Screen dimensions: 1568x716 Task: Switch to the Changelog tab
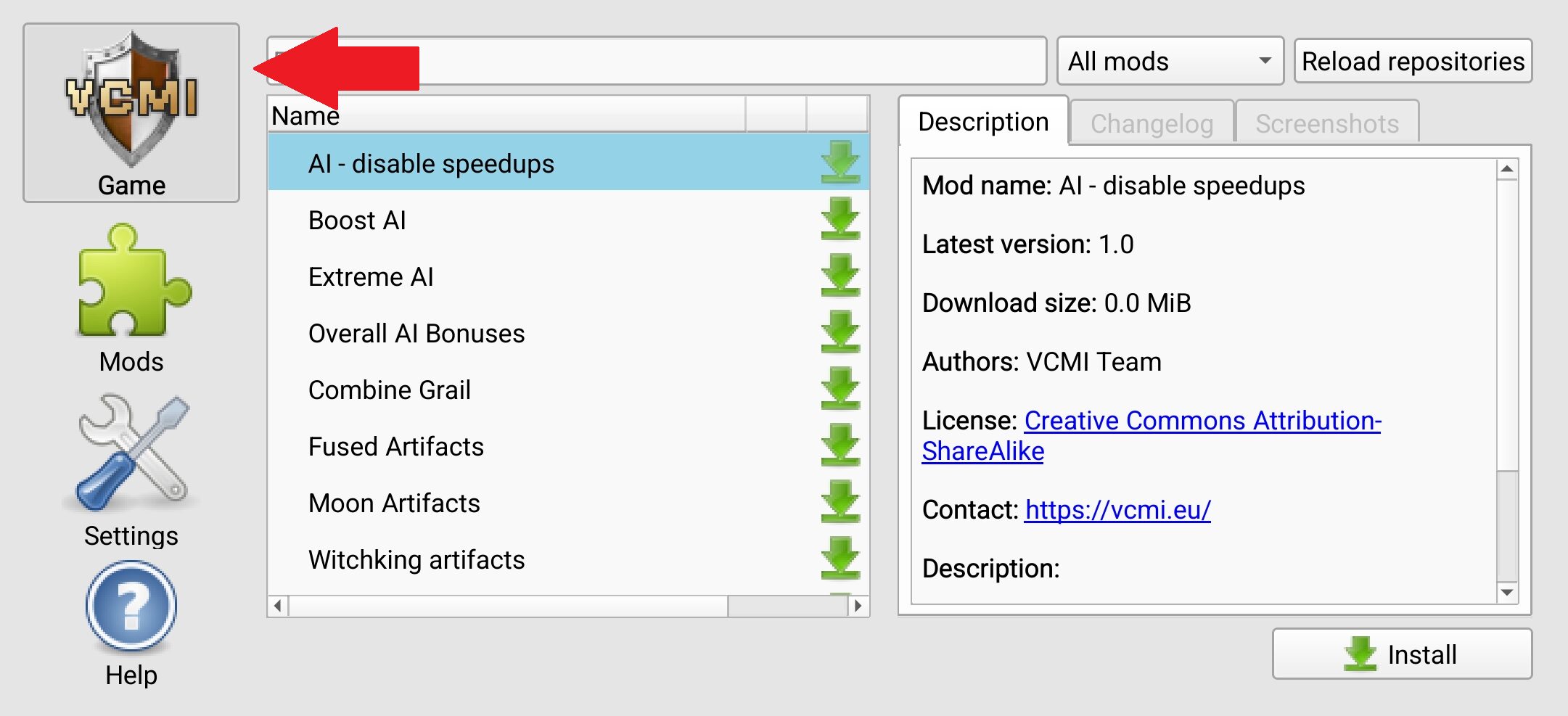coord(1152,124)
